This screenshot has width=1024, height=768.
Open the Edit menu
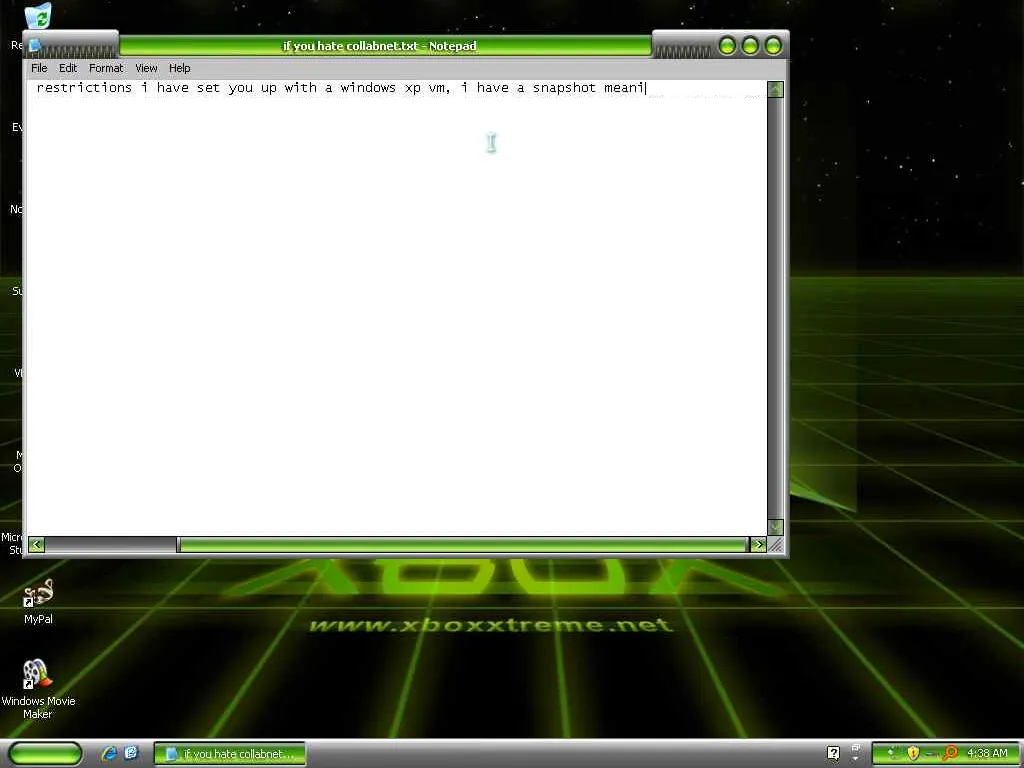point(68,68)
